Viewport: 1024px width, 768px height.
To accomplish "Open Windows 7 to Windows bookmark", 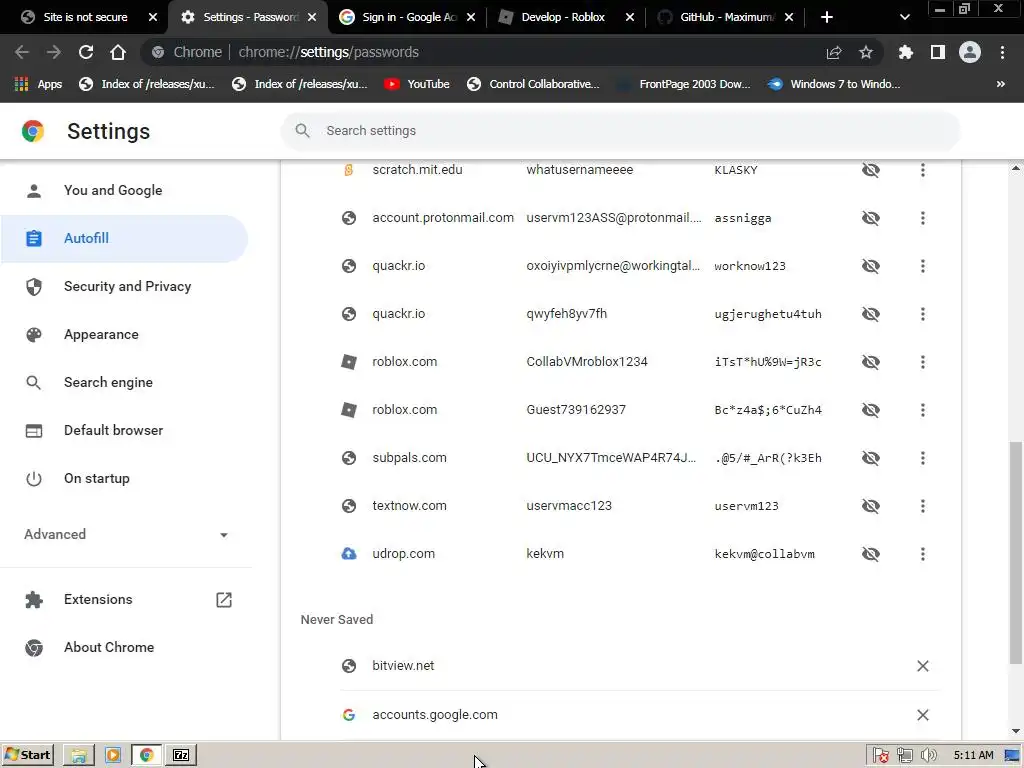I will pyautogui.click(x=835, y=84).
